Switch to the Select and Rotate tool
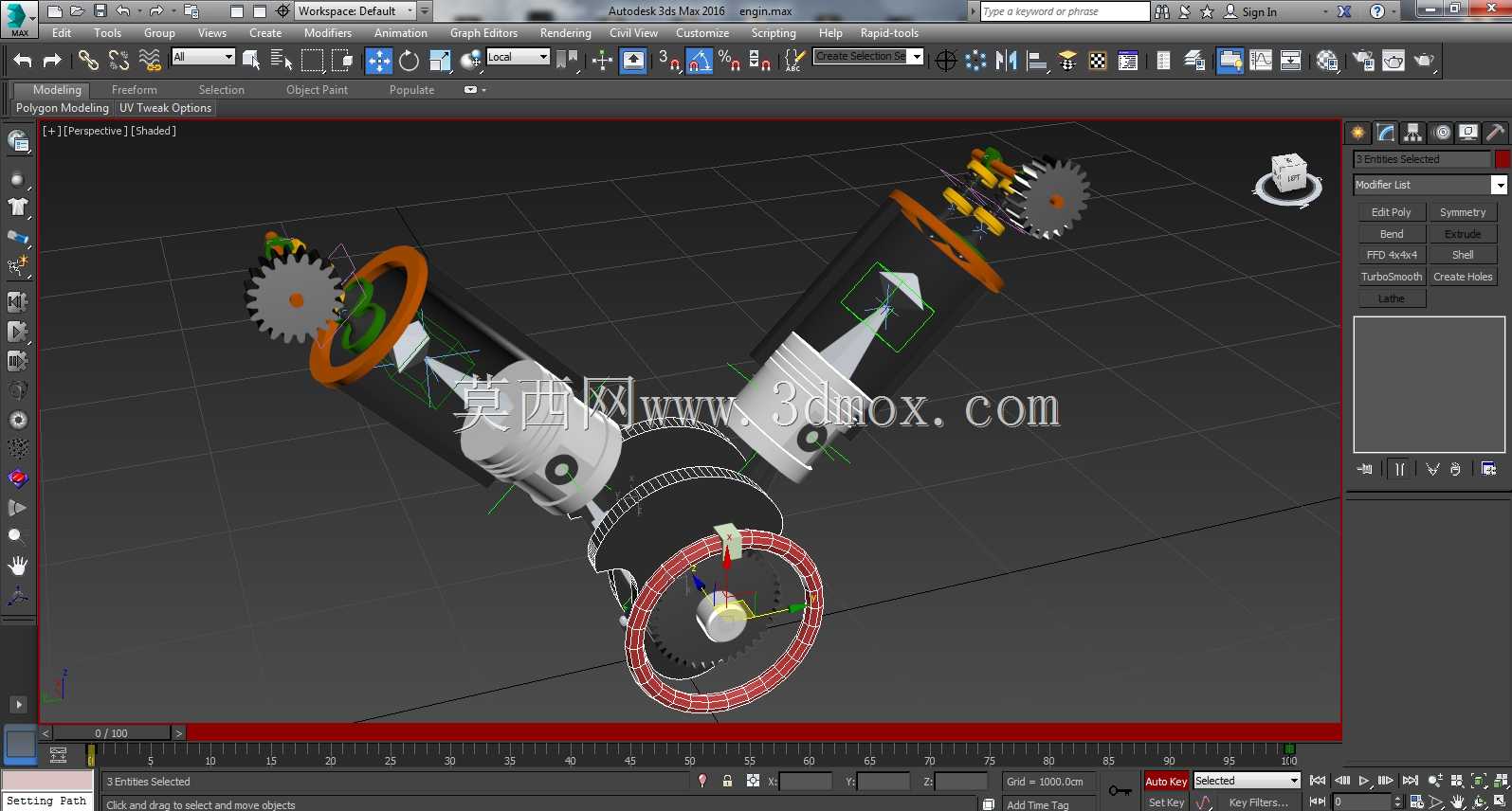Image resolution: width=1512 pixels, height=811 pixels. pyautogui.click(x=409, y=61)
